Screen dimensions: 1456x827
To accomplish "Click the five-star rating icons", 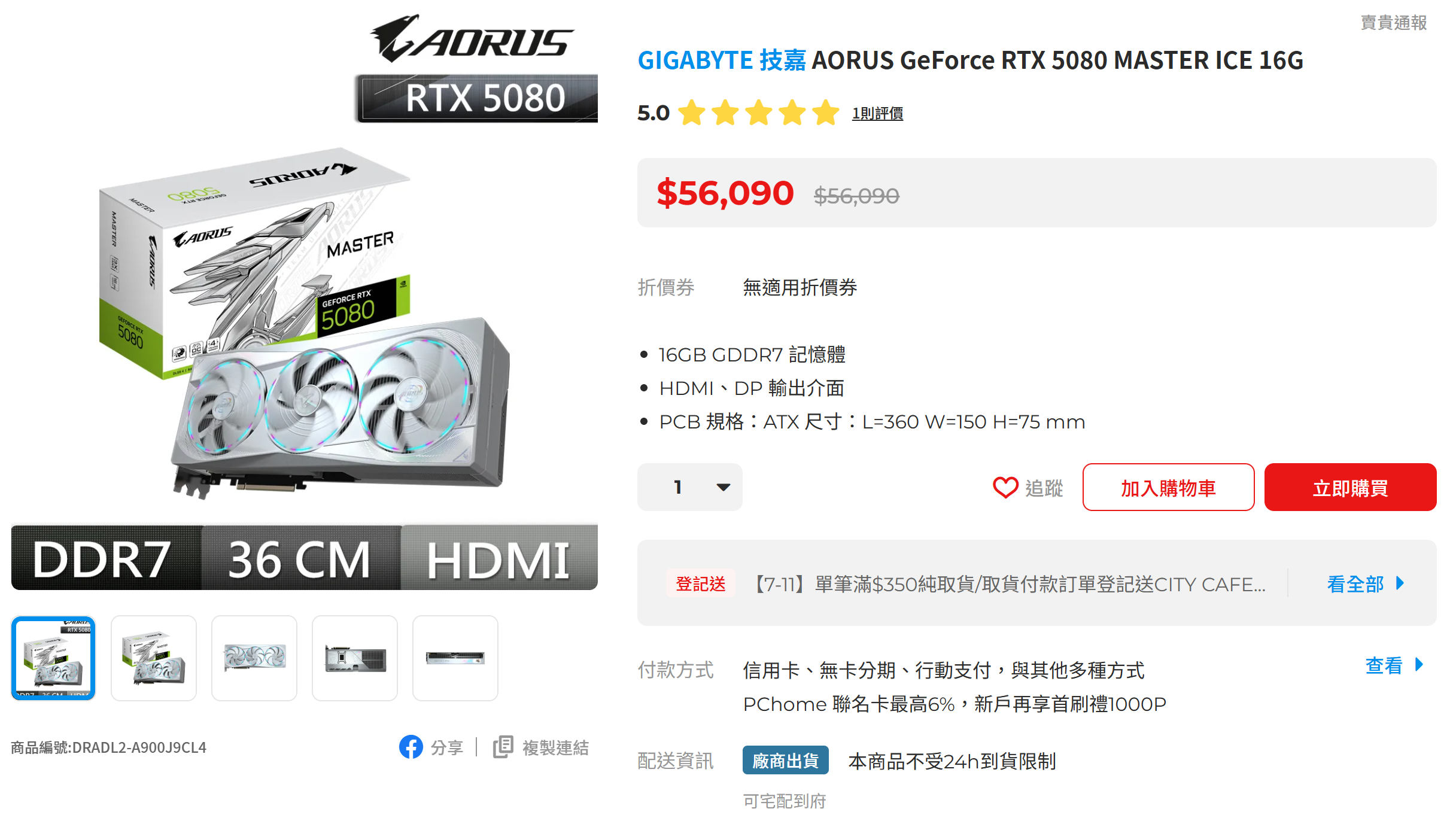I will click(x=758, y=113).
